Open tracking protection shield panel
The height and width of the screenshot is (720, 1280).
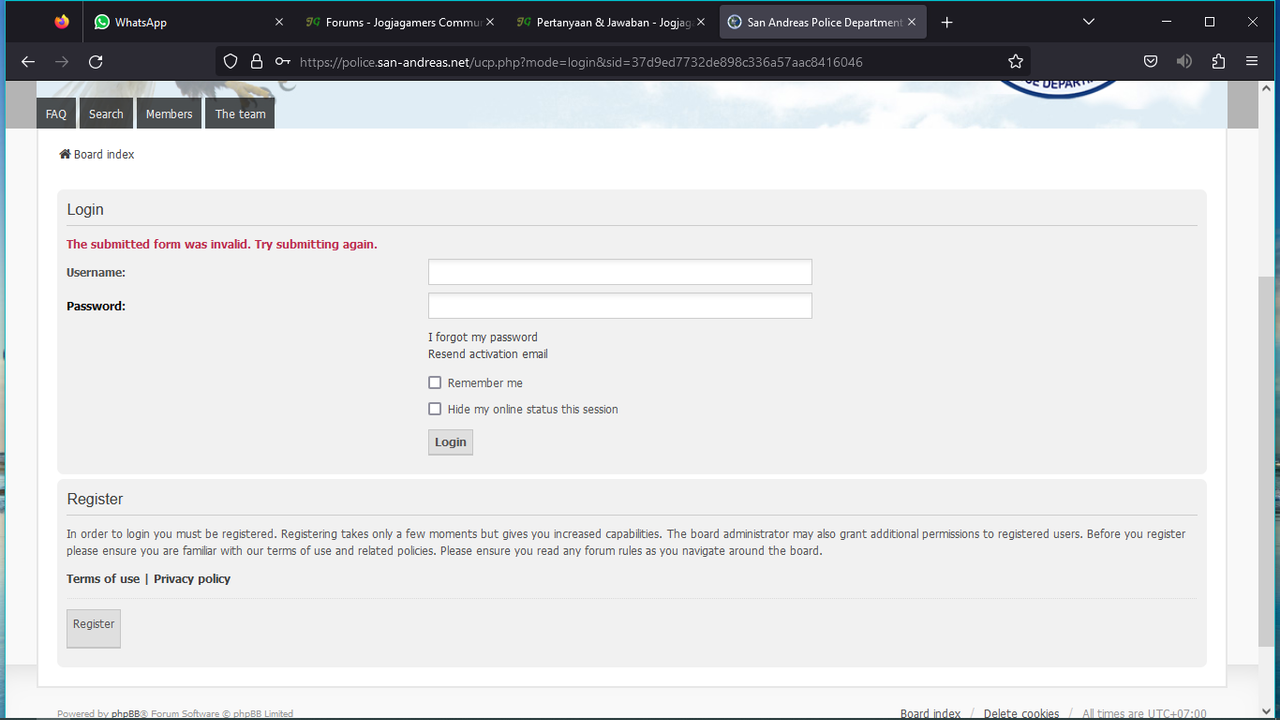pyautogui.click(x=230, y=62)
